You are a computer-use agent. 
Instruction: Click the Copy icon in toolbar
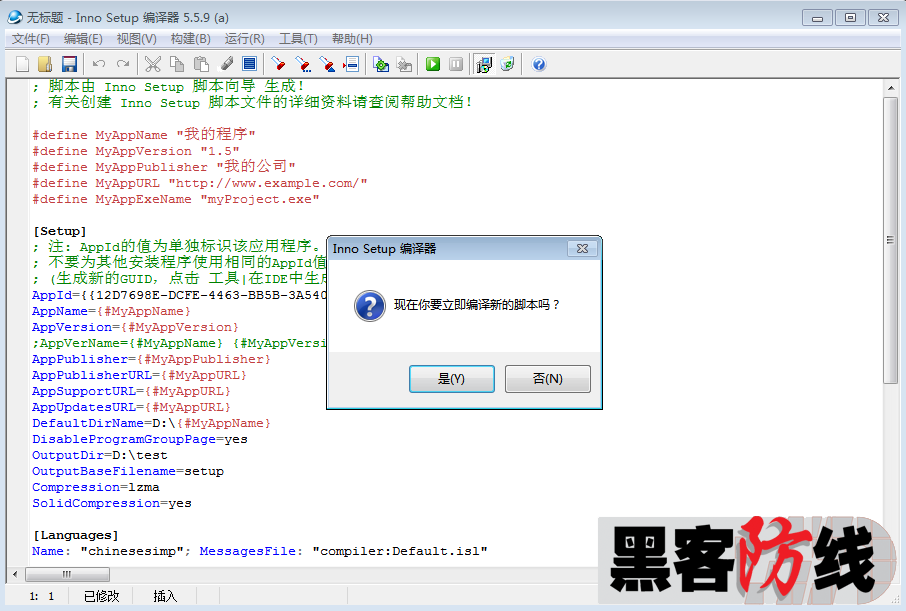[x=177, y=64]
